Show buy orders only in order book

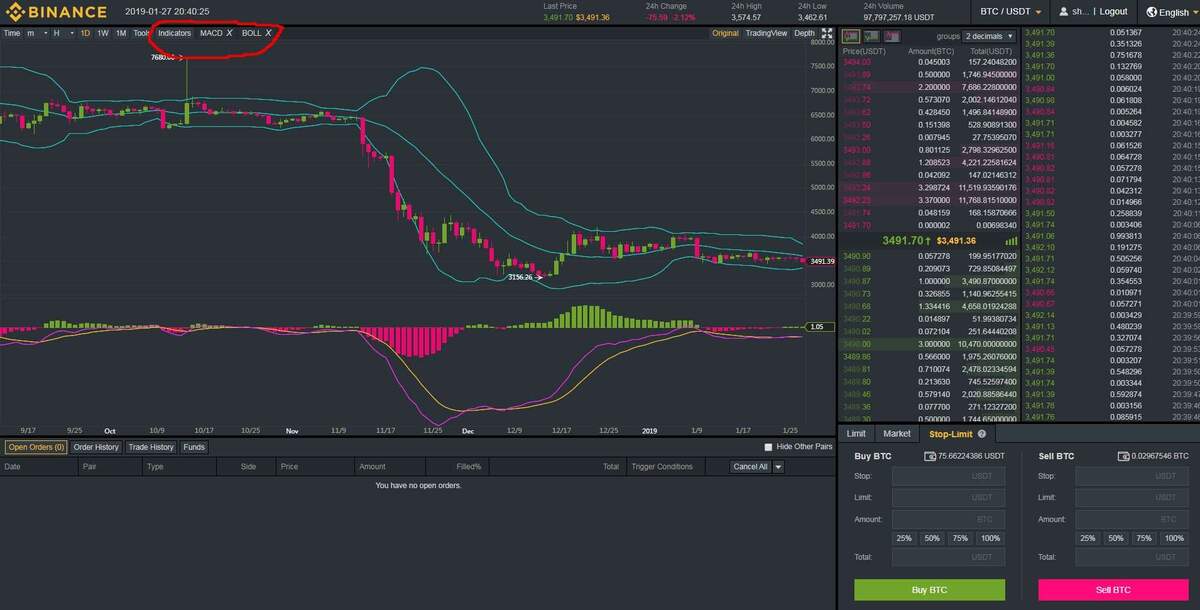(x=871, y=36)
